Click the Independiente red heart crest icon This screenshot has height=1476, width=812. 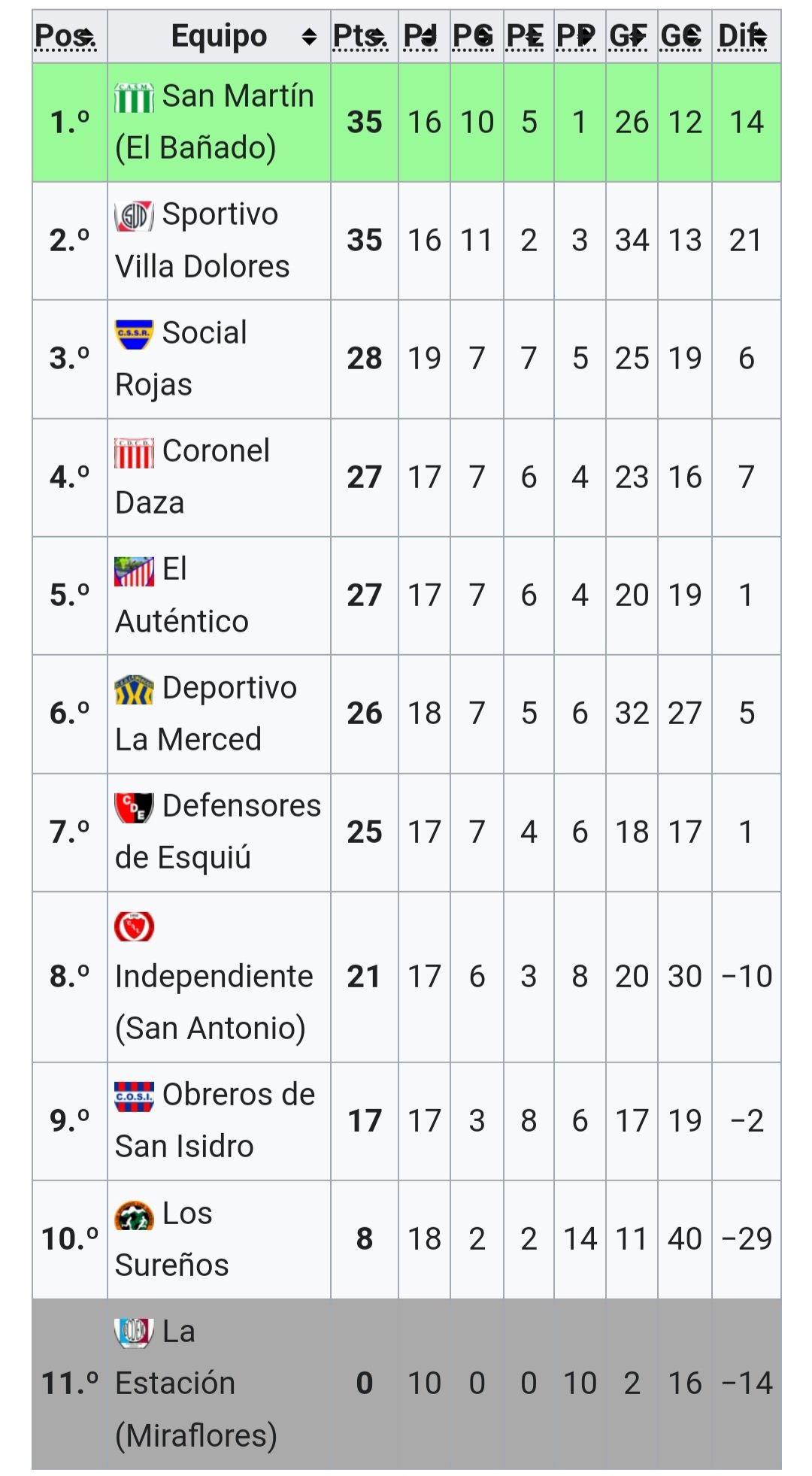[134, 926]
